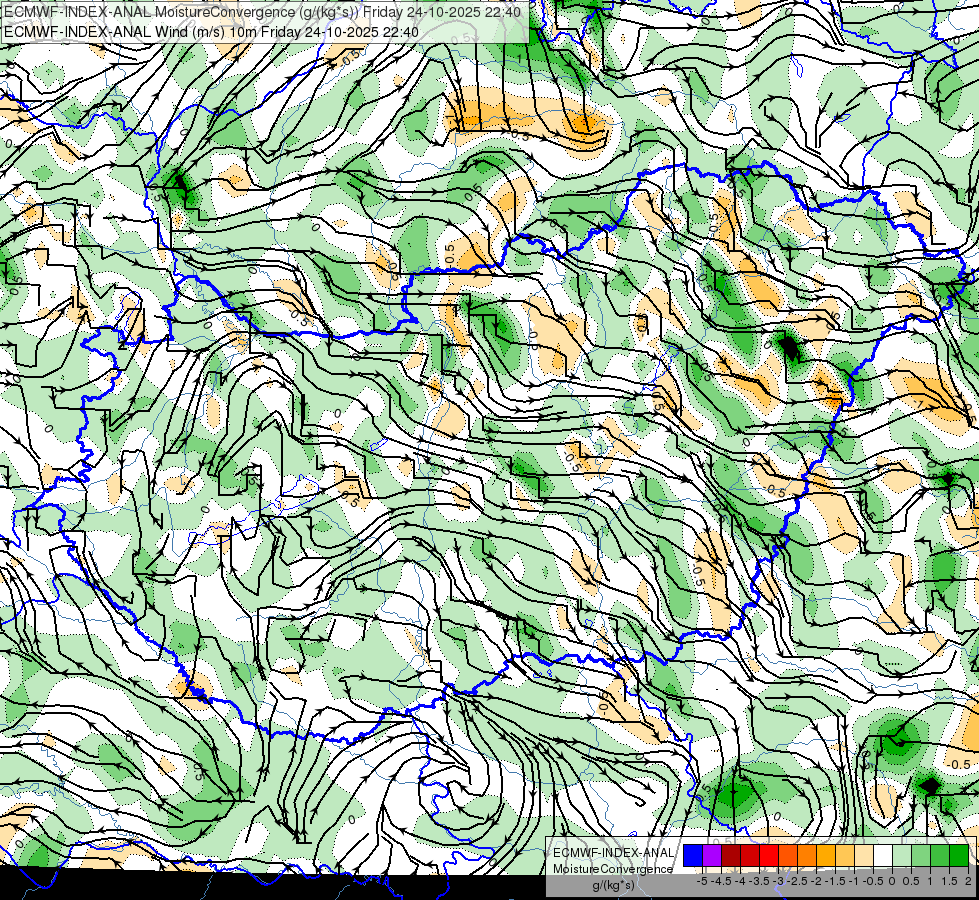979x900 pixels.
Task: Click the blue legend swatch
Action: point(693,856)
